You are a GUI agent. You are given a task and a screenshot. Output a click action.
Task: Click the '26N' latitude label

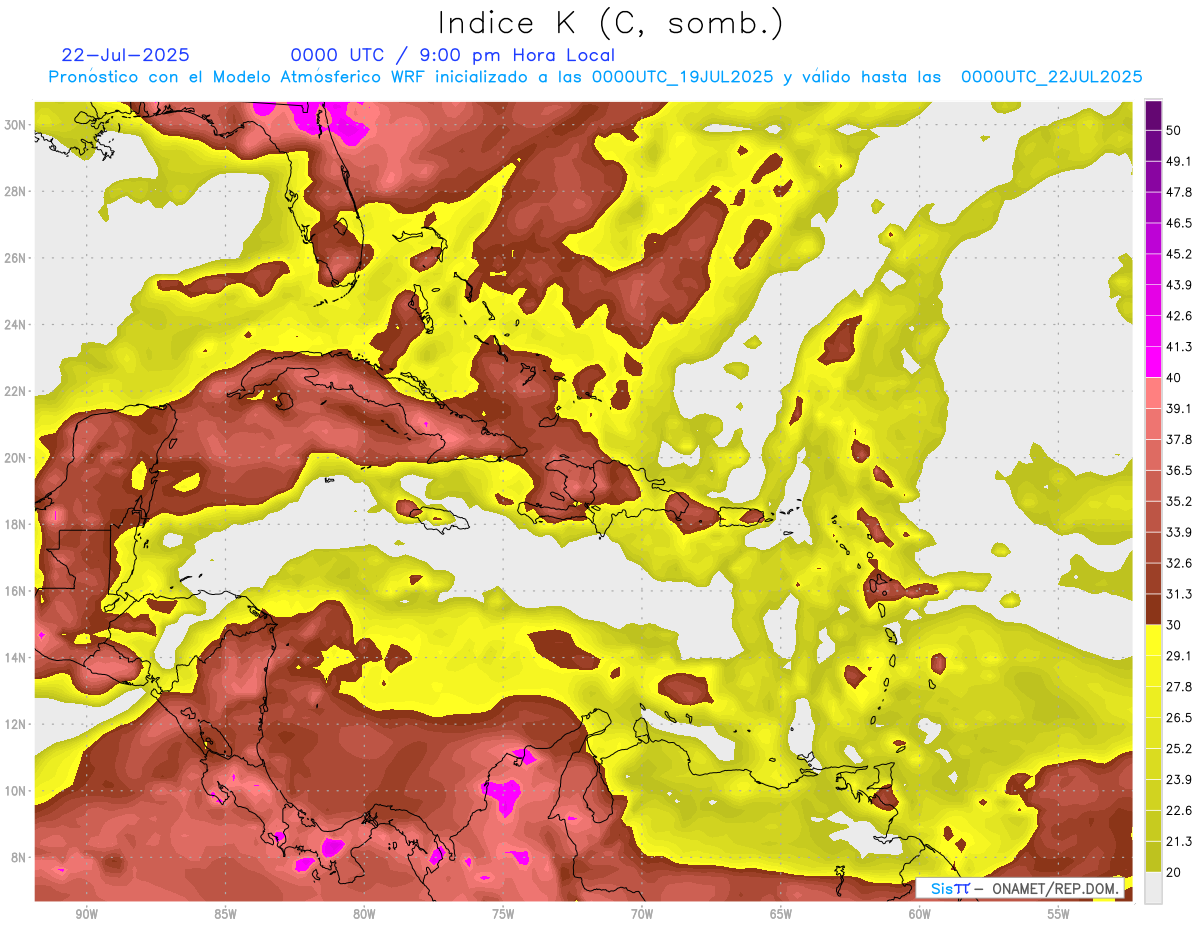[15, 258]
